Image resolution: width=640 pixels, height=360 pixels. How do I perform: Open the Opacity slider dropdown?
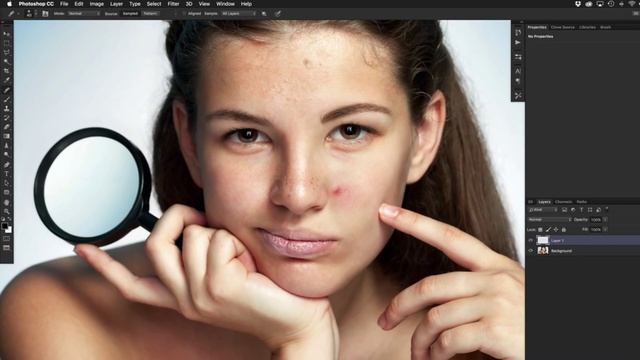coord(605,220)
